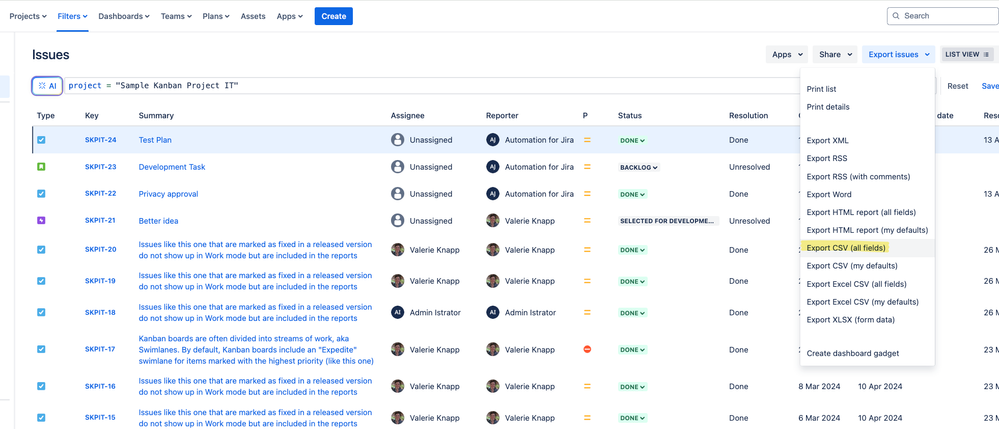The width and height of the screenshot is (999, 429).
Task: Click the unassigned avatar in SKPIT-21 row
Action: pos(398,221)
